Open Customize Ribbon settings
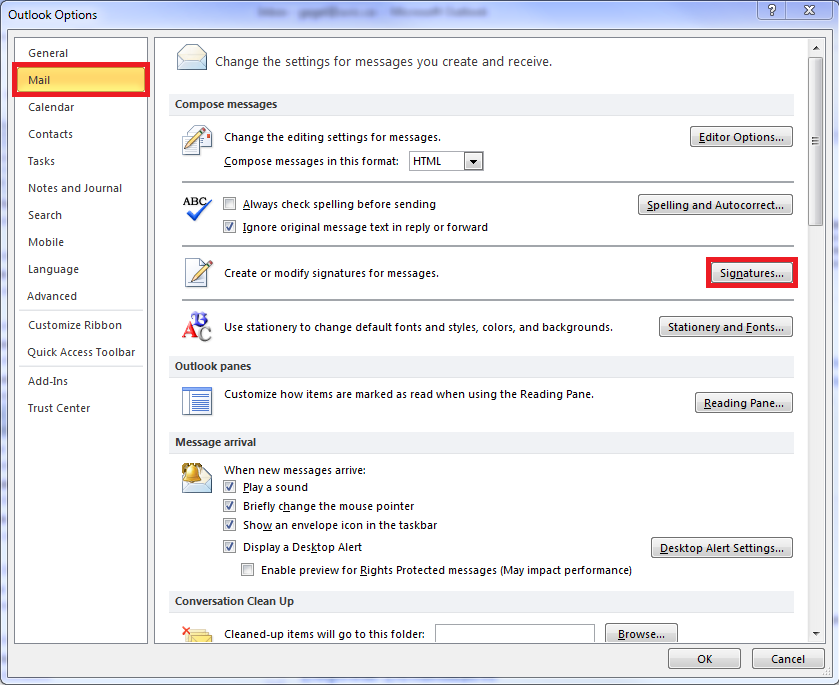Screen dimensions: 839x685 (x=81, y=325)
